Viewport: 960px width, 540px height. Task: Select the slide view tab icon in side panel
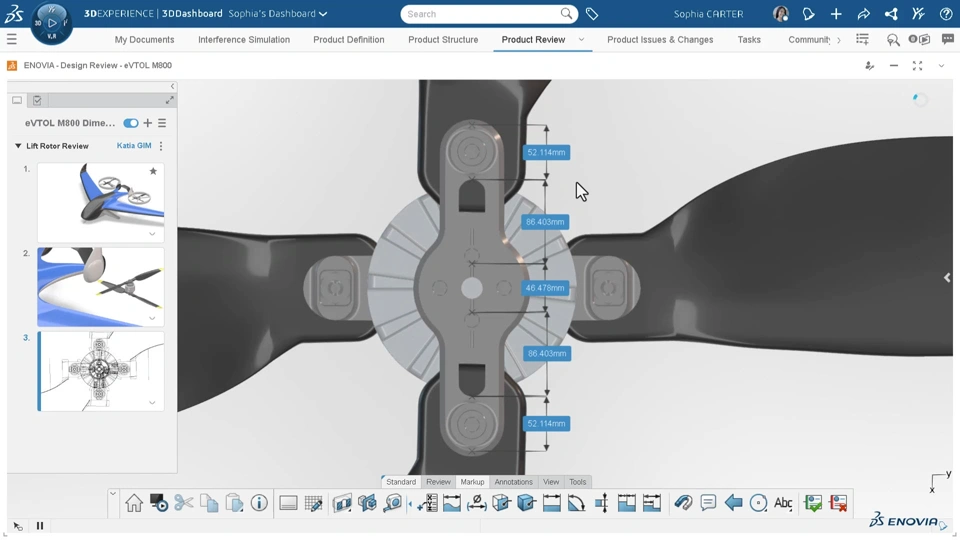[x=17, y=100]
